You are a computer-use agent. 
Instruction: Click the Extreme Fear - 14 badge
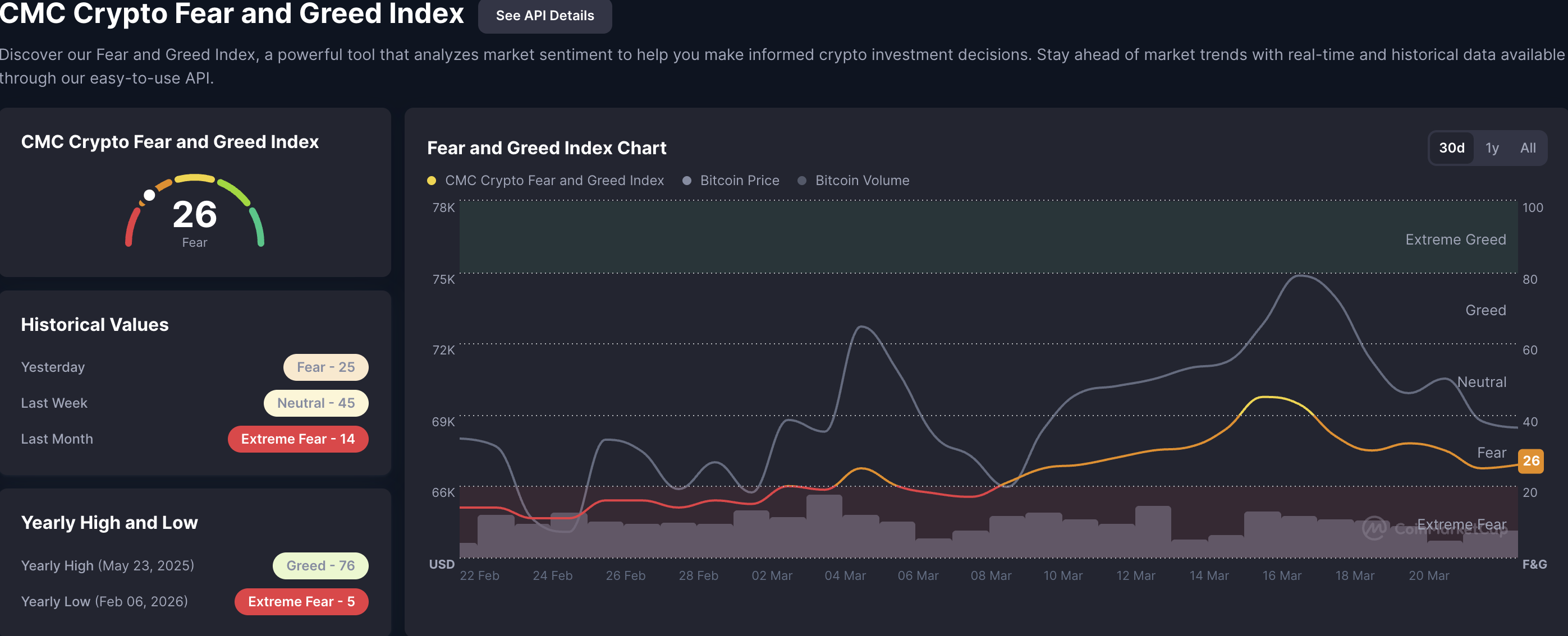pos(297,439)
